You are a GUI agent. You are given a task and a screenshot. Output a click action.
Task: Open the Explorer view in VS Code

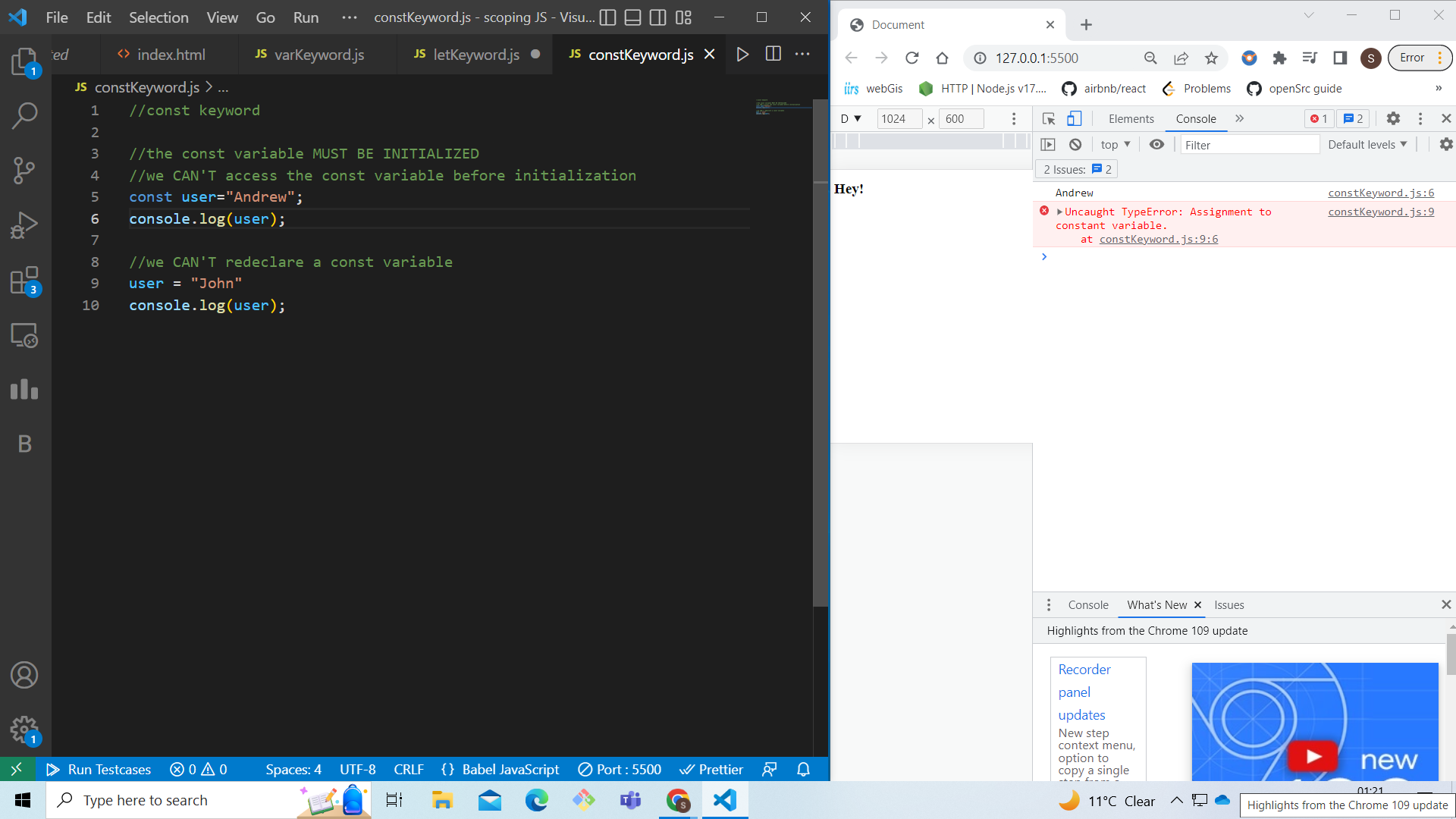(24, 61)
